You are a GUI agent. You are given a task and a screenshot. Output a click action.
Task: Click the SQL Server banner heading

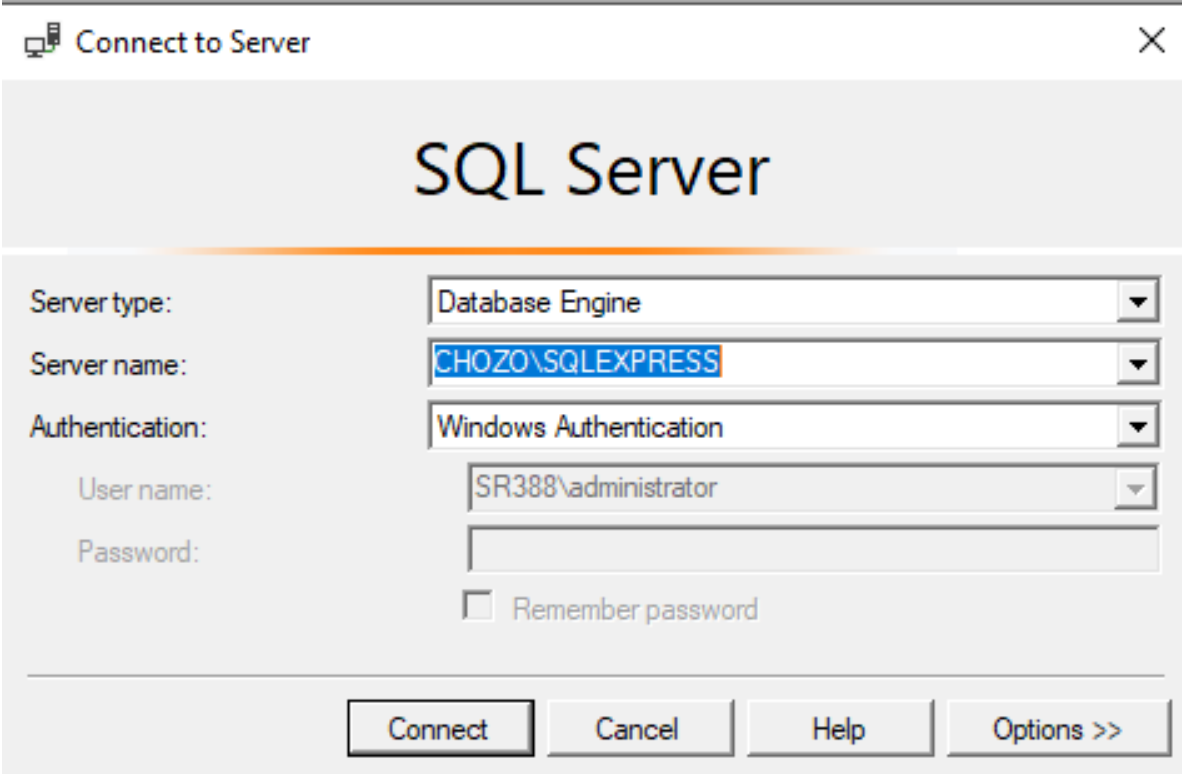[x=591, y=170]
